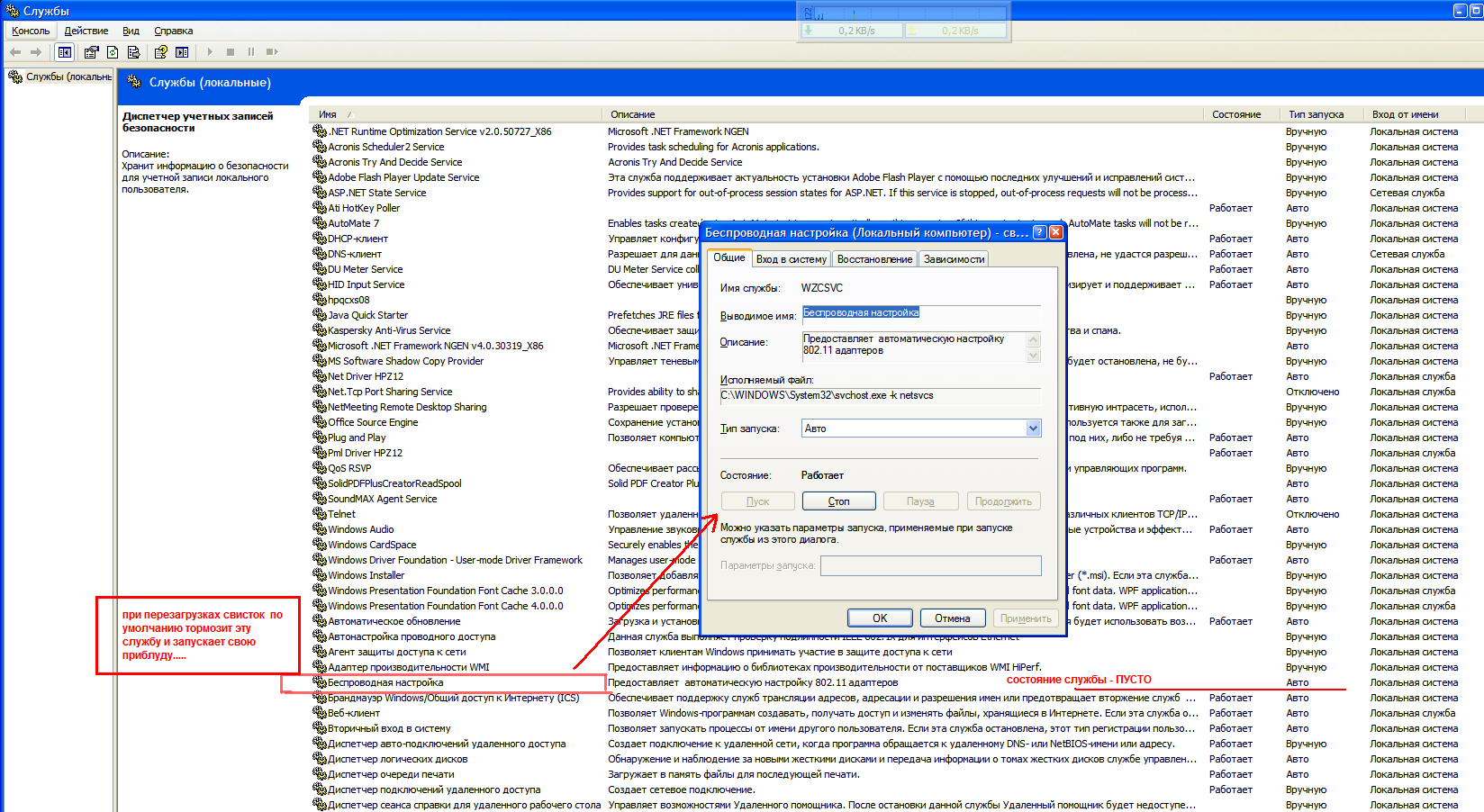1484x812 pixels.
Task: Click the Стоп button in the dialog
Action: pyautogui.click(x=838, y=501)
